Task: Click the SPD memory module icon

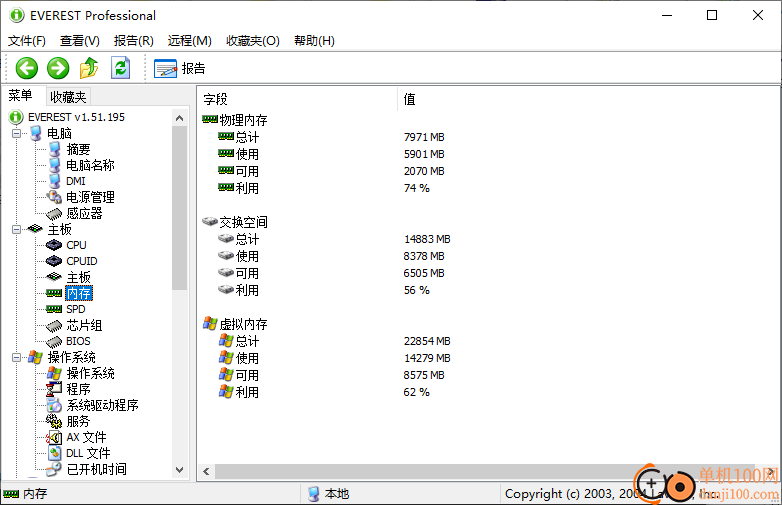Action: pyautogui.click(x=54, y=309)
